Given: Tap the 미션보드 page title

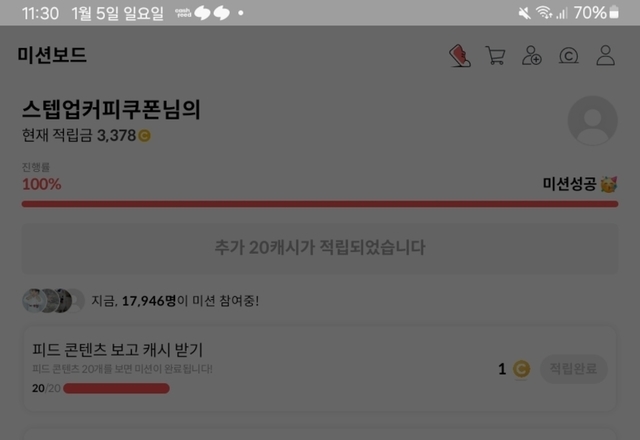Looking at the screenshot, I should [52, 55].
